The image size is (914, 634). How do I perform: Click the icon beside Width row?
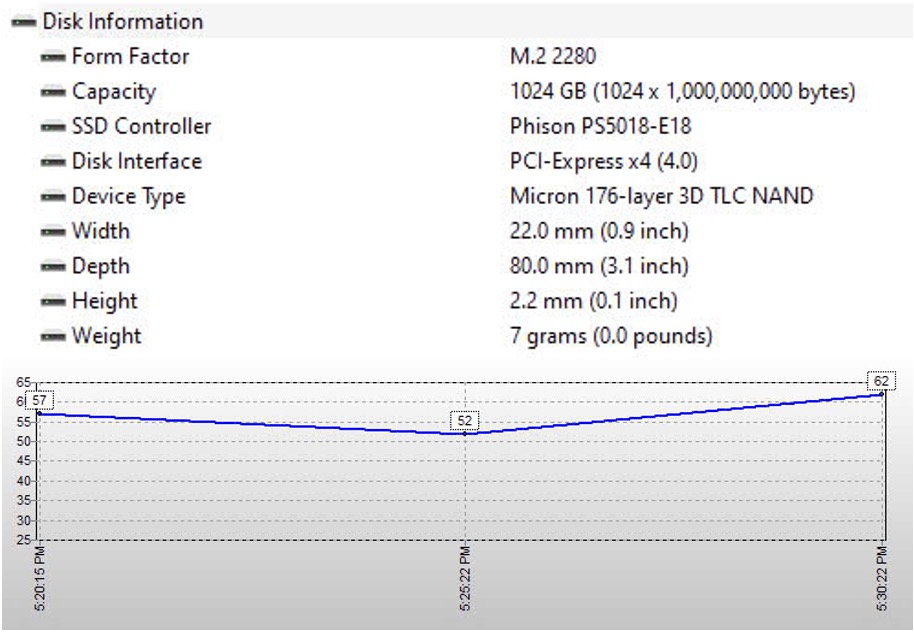[x=54, y=232]
